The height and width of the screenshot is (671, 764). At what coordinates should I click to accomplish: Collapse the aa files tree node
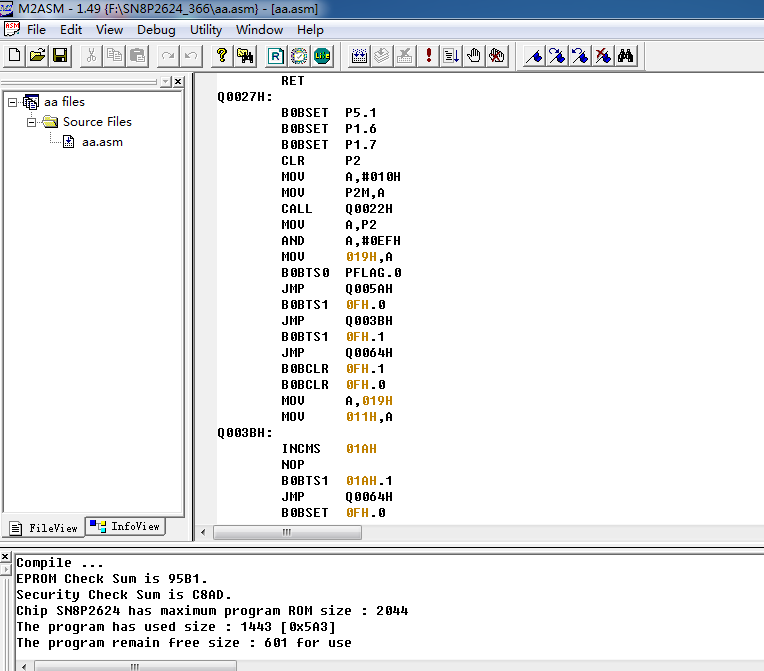[13, 102]
